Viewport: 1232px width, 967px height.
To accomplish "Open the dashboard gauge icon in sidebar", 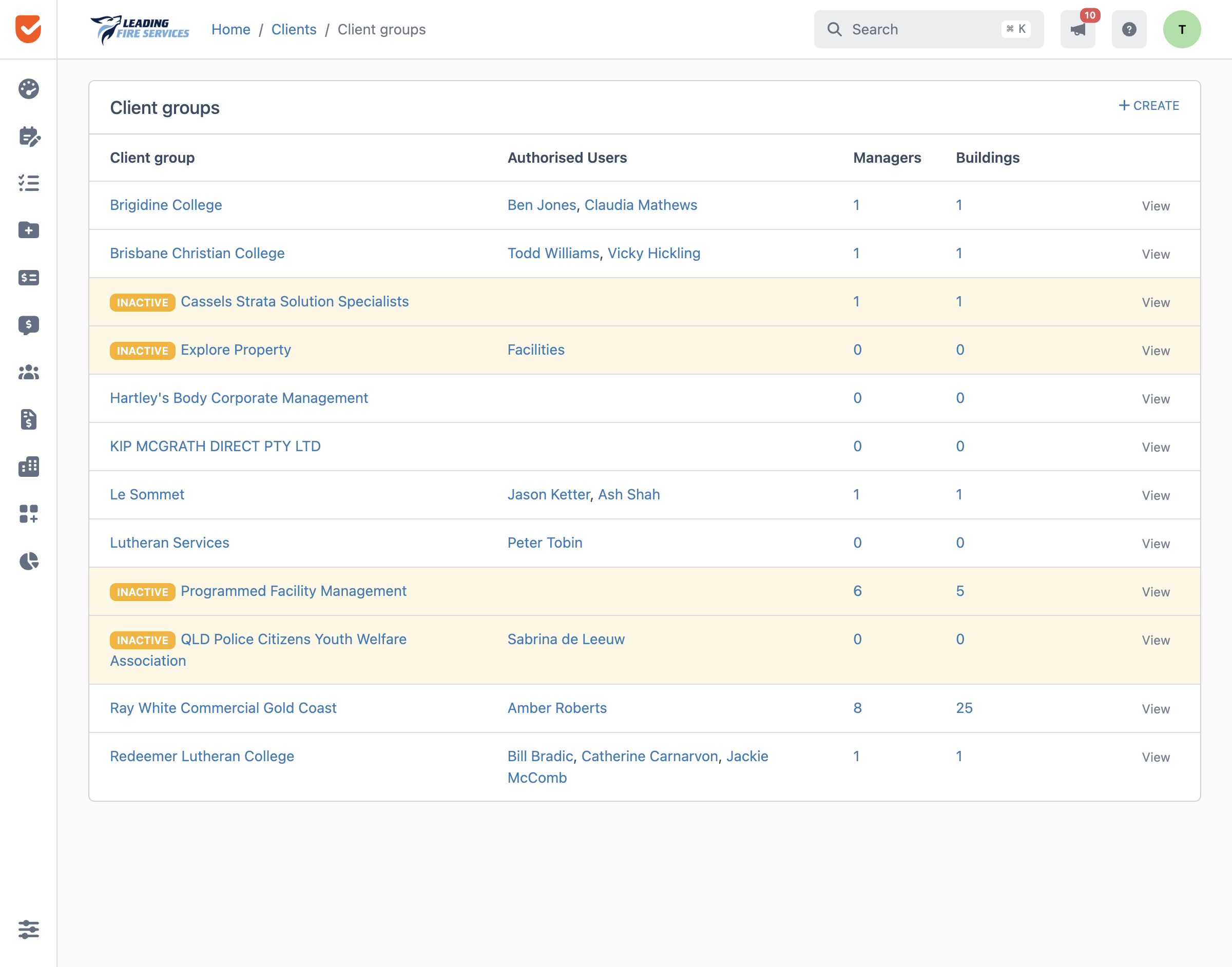I will [28, 89].
